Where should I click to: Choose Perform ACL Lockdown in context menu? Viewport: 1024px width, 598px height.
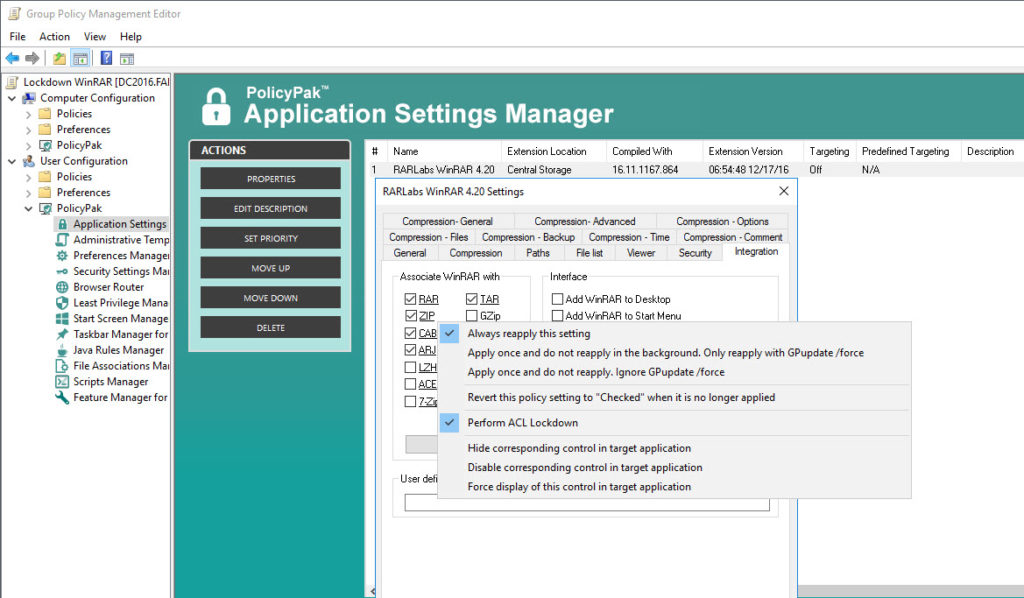point(675,423)
